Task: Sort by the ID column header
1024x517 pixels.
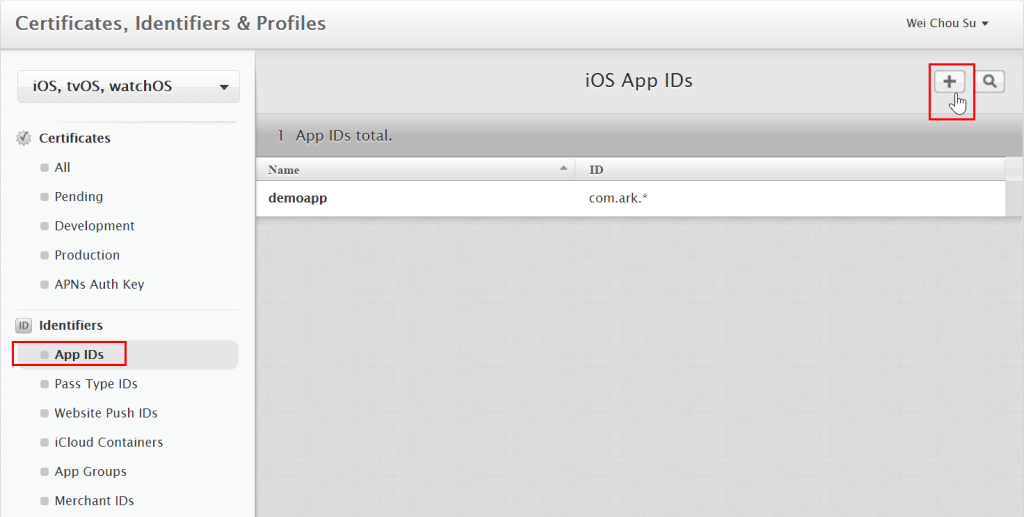Action: click(790, 170)
